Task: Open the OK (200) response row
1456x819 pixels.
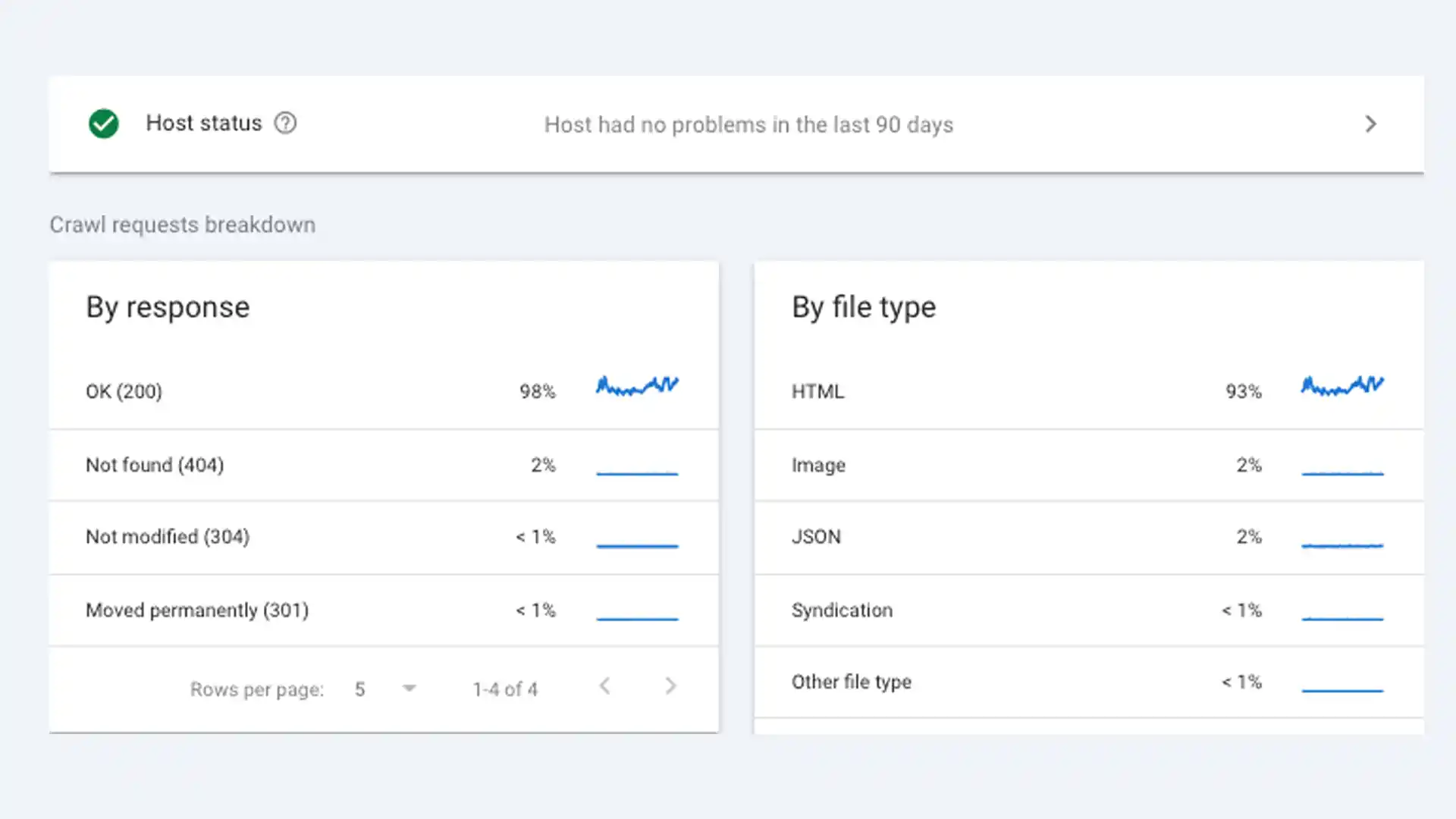Action: pyautogui.click(x=384, y=391)
